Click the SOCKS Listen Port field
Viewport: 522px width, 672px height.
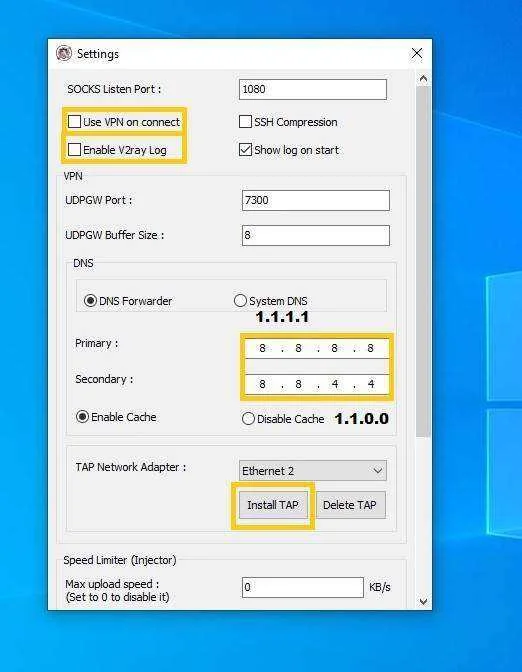(x=312, y=89)
